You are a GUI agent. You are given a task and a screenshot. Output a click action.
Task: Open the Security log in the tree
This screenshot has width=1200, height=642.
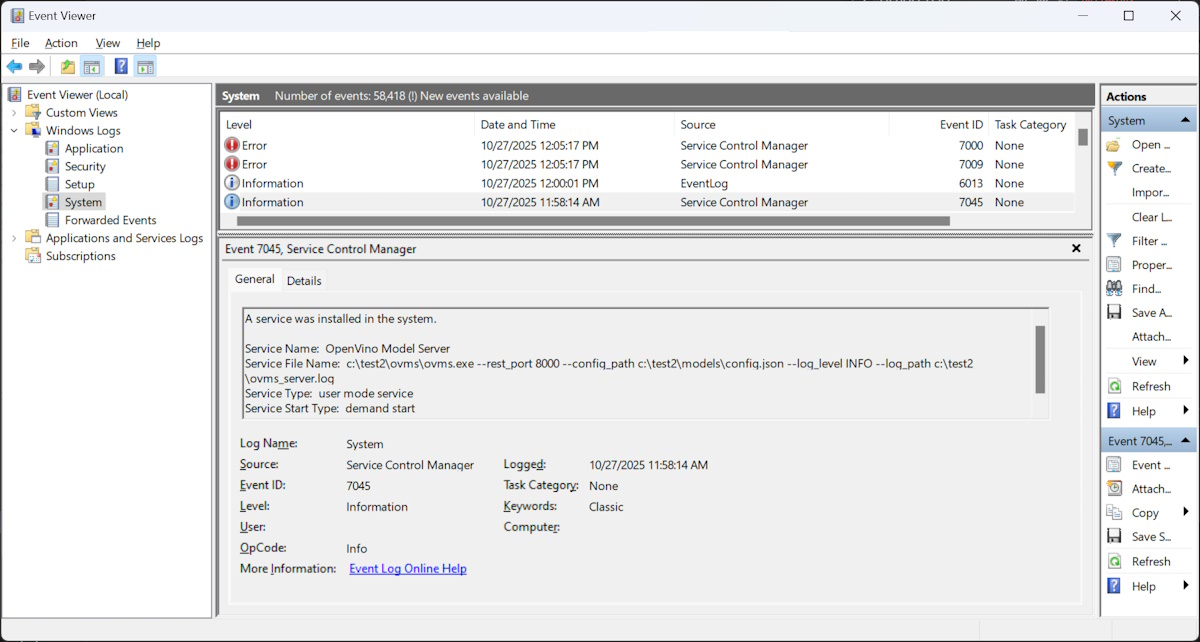point(85,167)
